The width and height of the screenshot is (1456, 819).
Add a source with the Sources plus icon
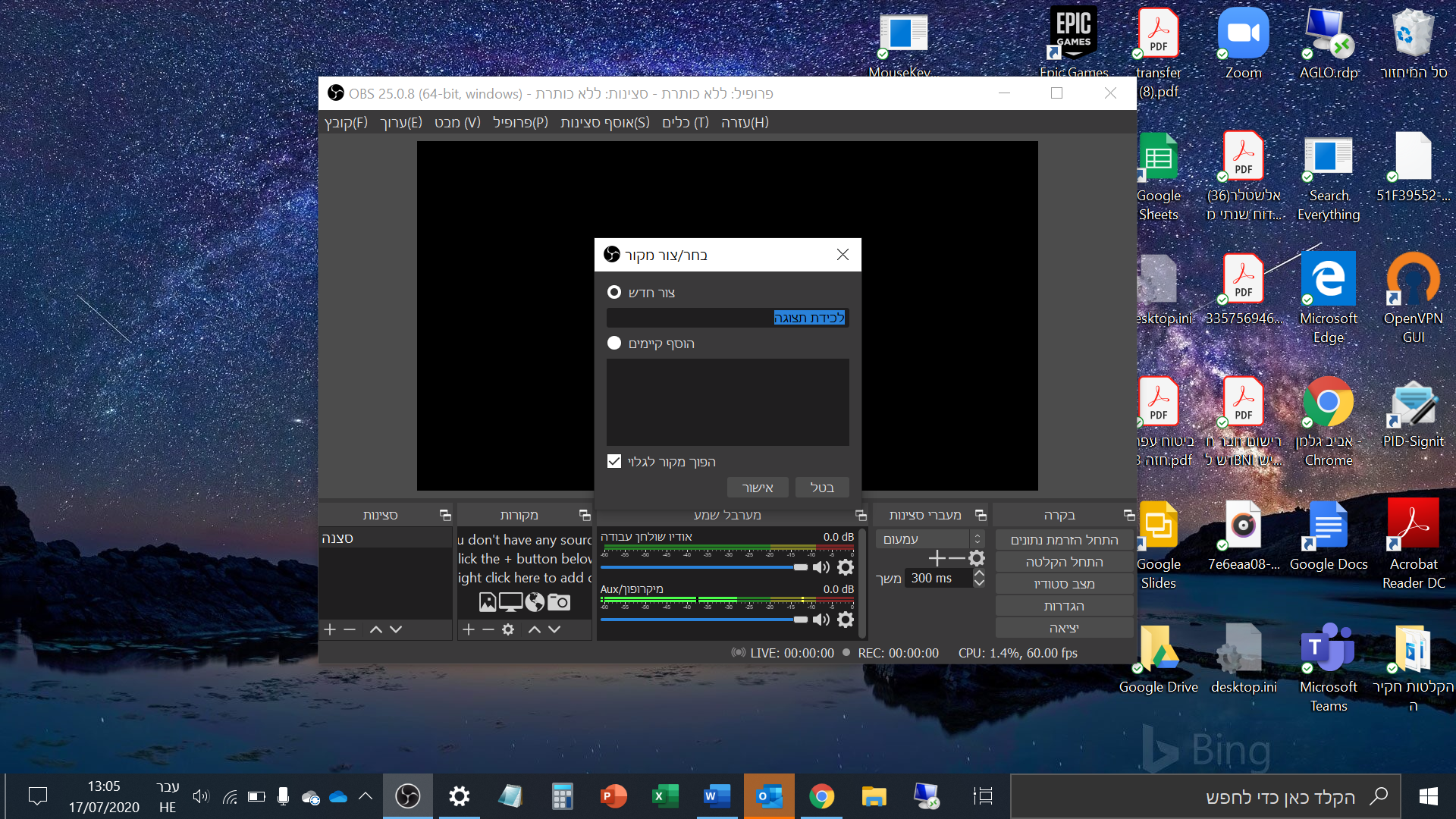pyautogui.click(x=469, y=629)
